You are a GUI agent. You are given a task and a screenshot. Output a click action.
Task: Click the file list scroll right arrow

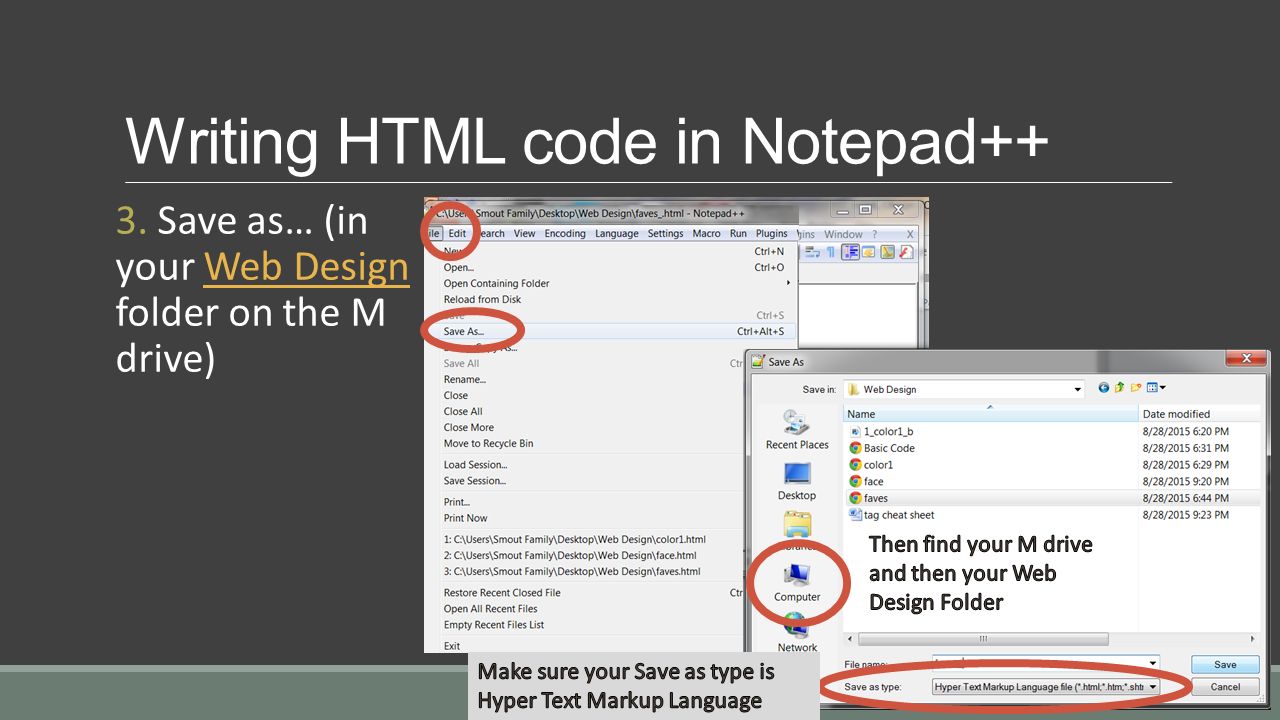point(1253,638)
